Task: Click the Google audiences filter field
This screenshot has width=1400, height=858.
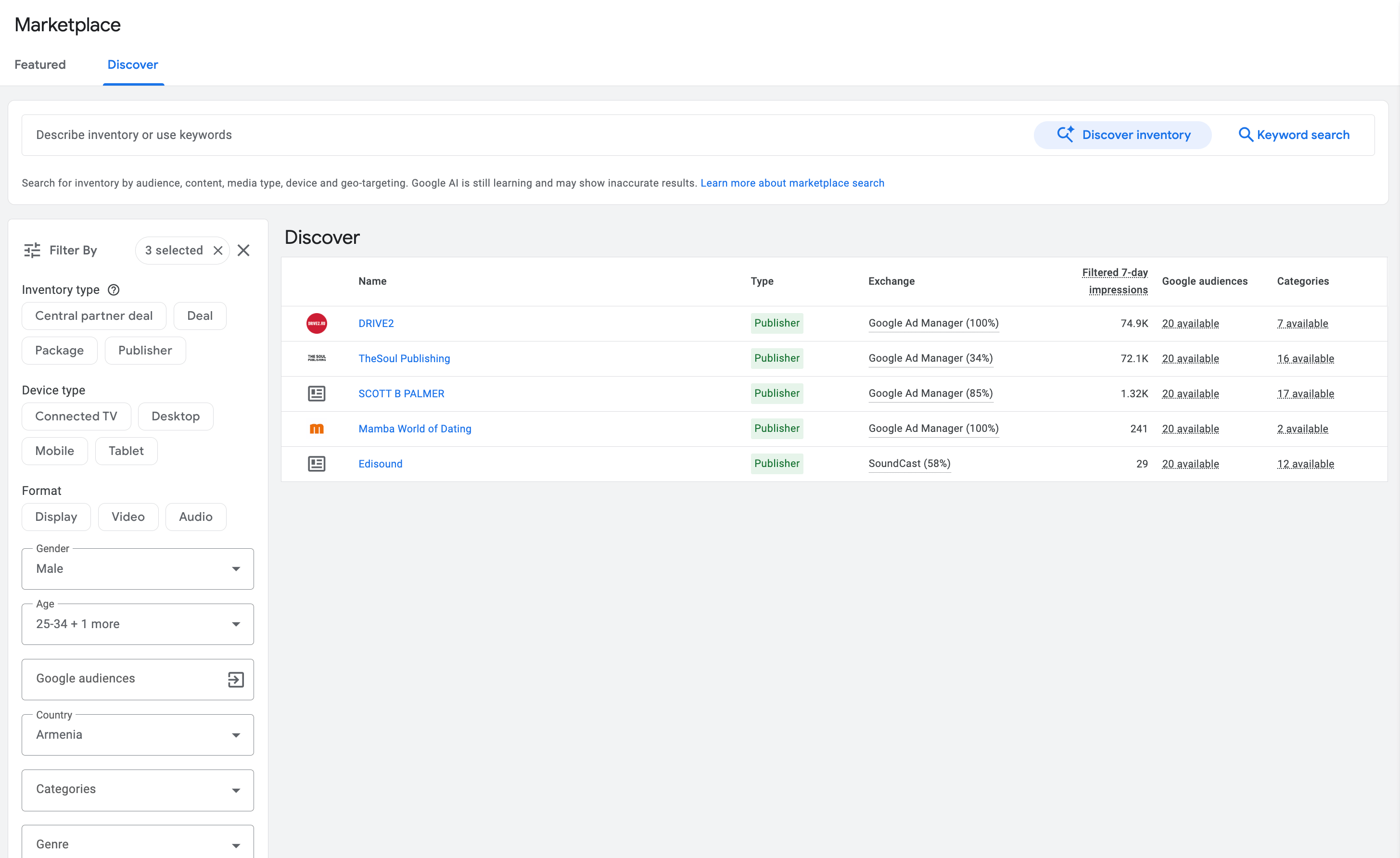Action: [x=138, y=679]
